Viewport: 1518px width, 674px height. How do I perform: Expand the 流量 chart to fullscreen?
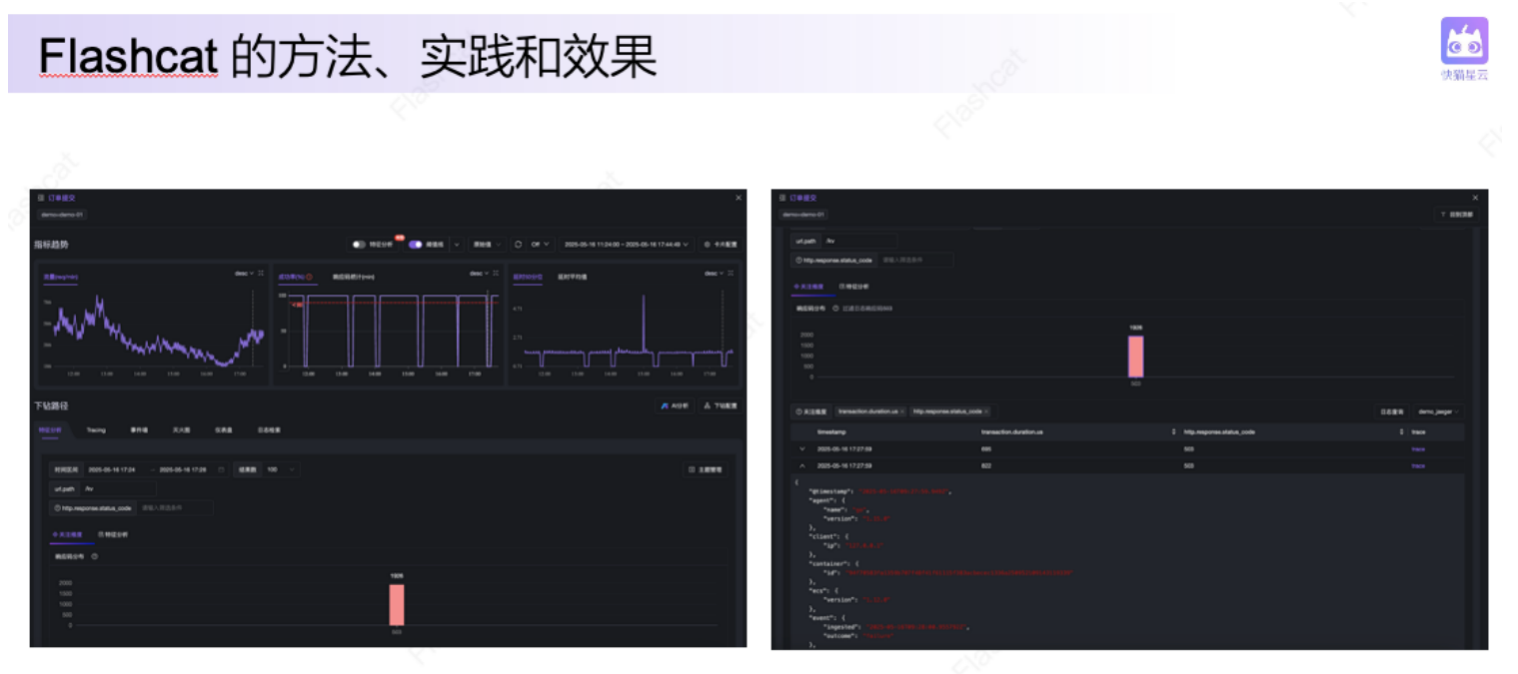click(261, 273)
